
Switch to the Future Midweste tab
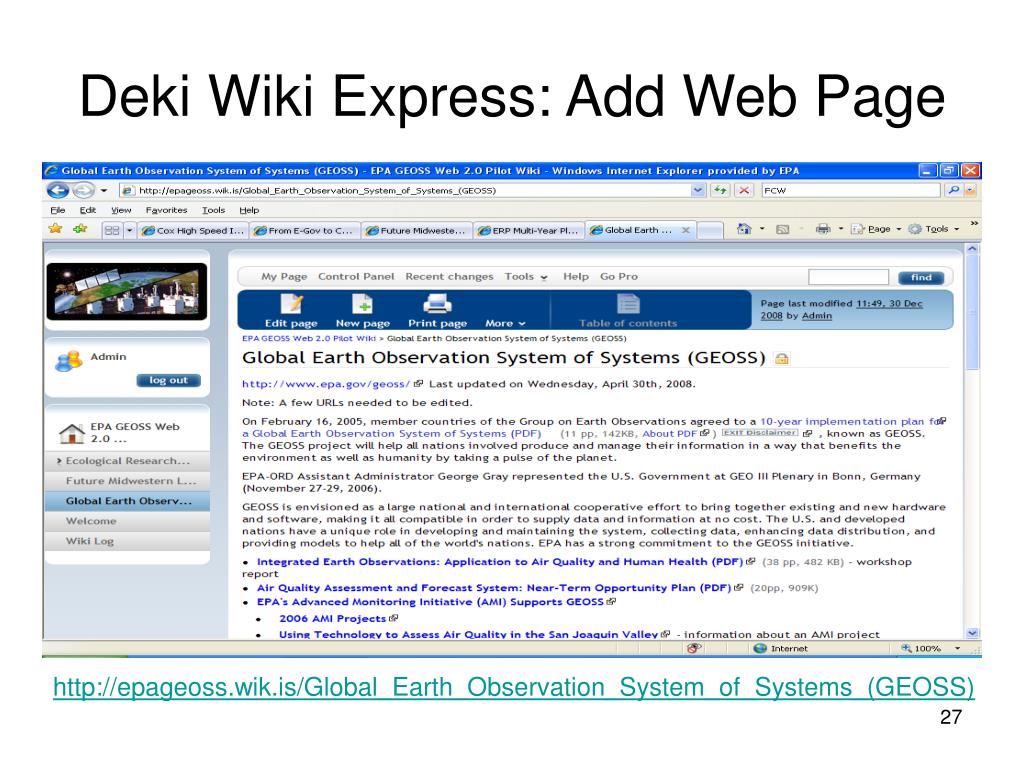(x=416, y=231)
